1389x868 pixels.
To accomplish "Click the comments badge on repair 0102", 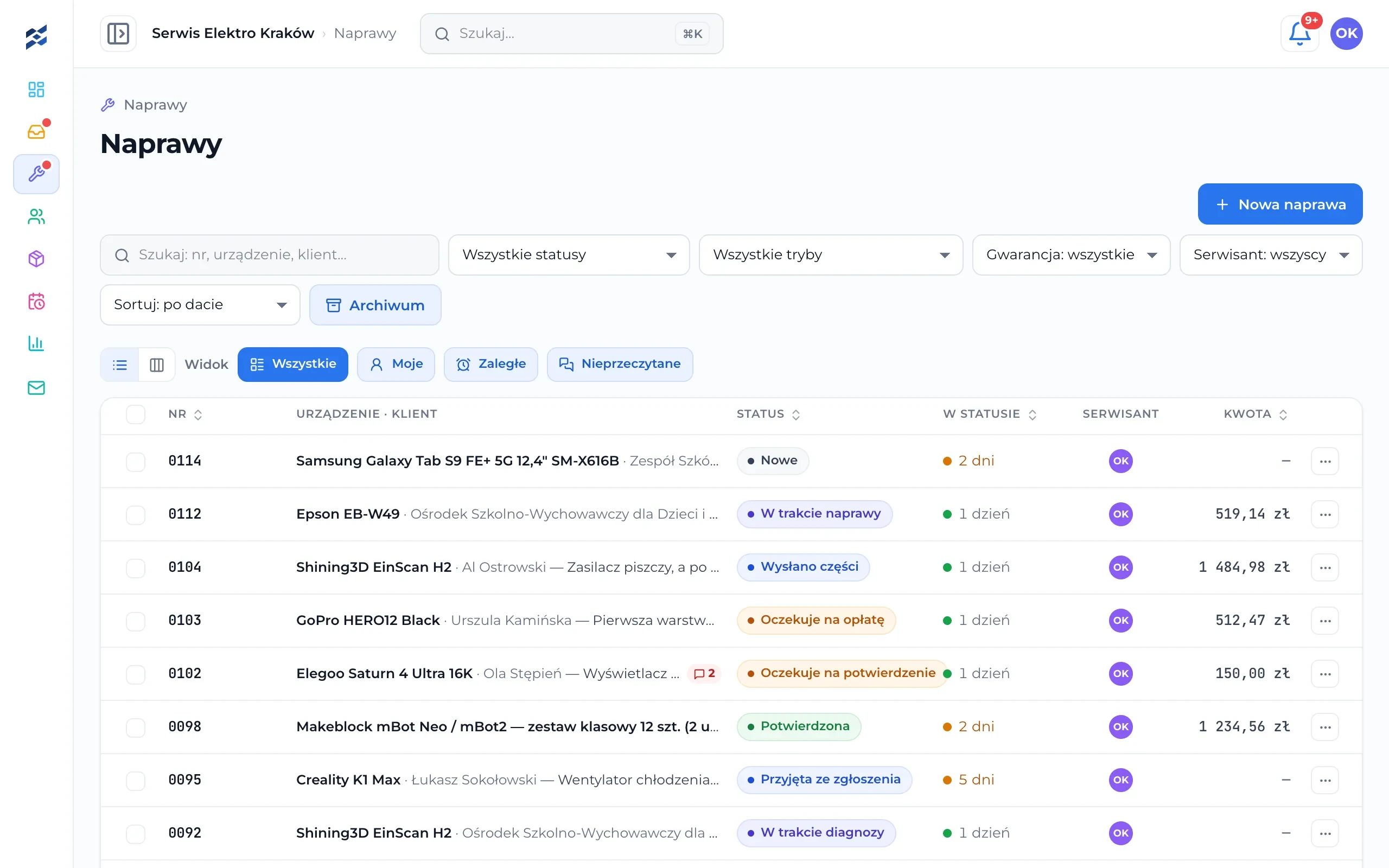I will (x=704, y=673).
